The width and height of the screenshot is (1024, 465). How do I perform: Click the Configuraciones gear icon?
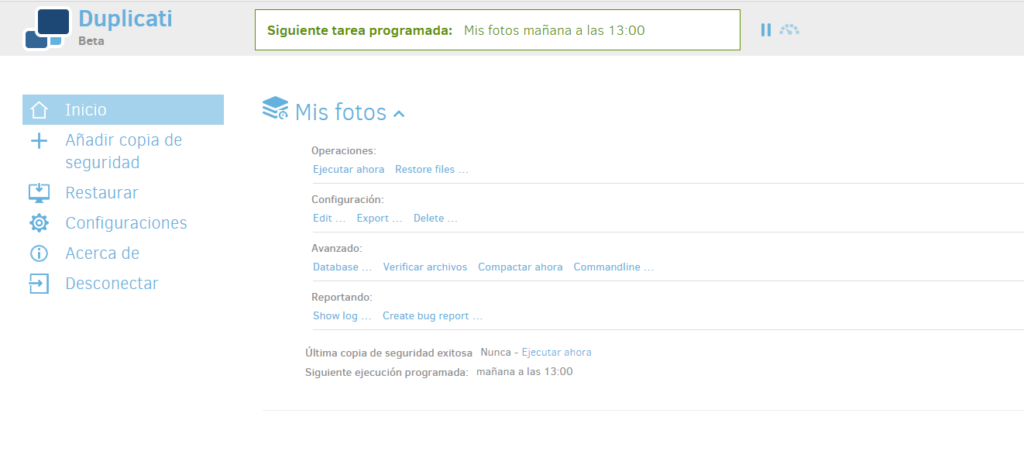coord(39,223)
